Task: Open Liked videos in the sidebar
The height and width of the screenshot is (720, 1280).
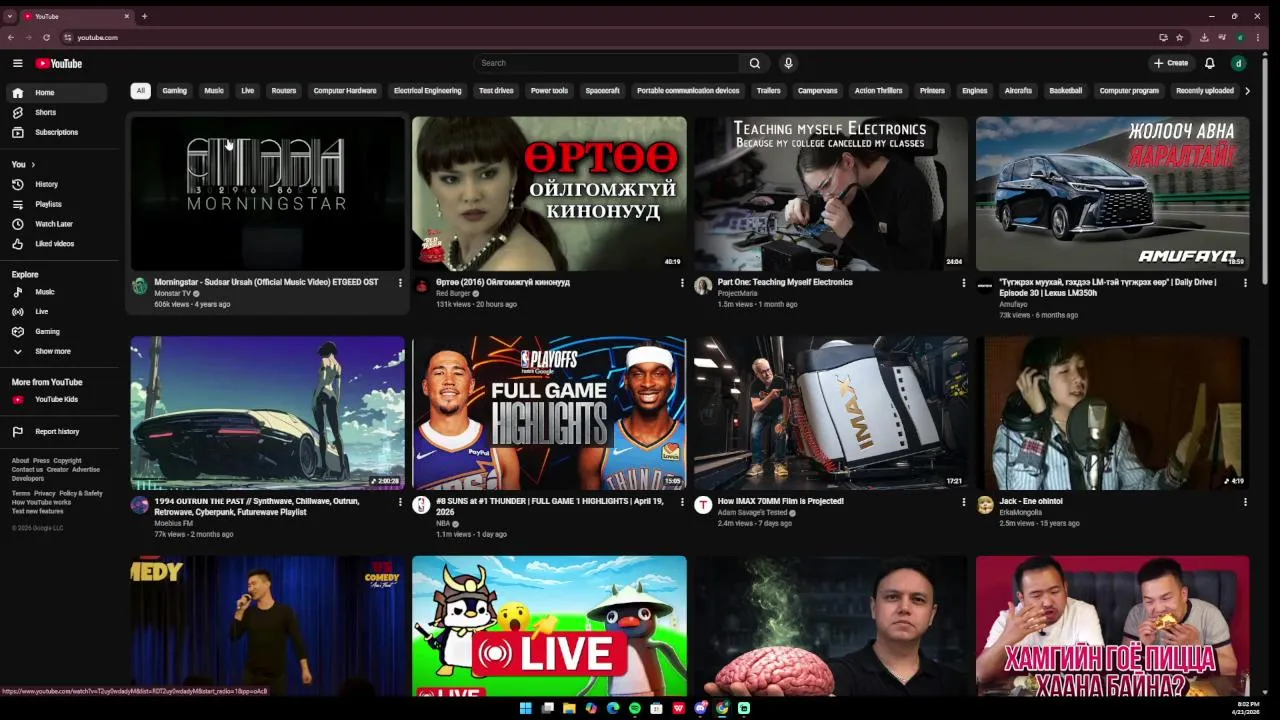Action: (x=56, y=244)
